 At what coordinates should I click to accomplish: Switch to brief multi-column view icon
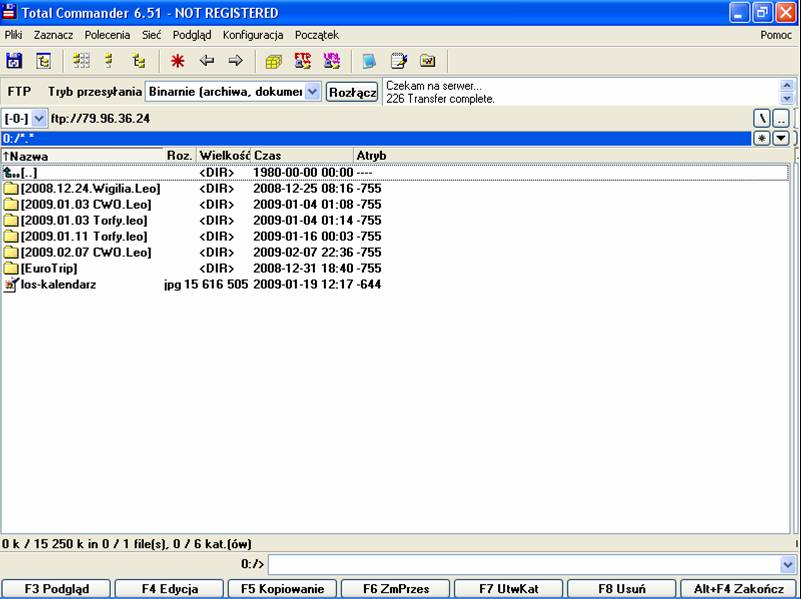81,61
